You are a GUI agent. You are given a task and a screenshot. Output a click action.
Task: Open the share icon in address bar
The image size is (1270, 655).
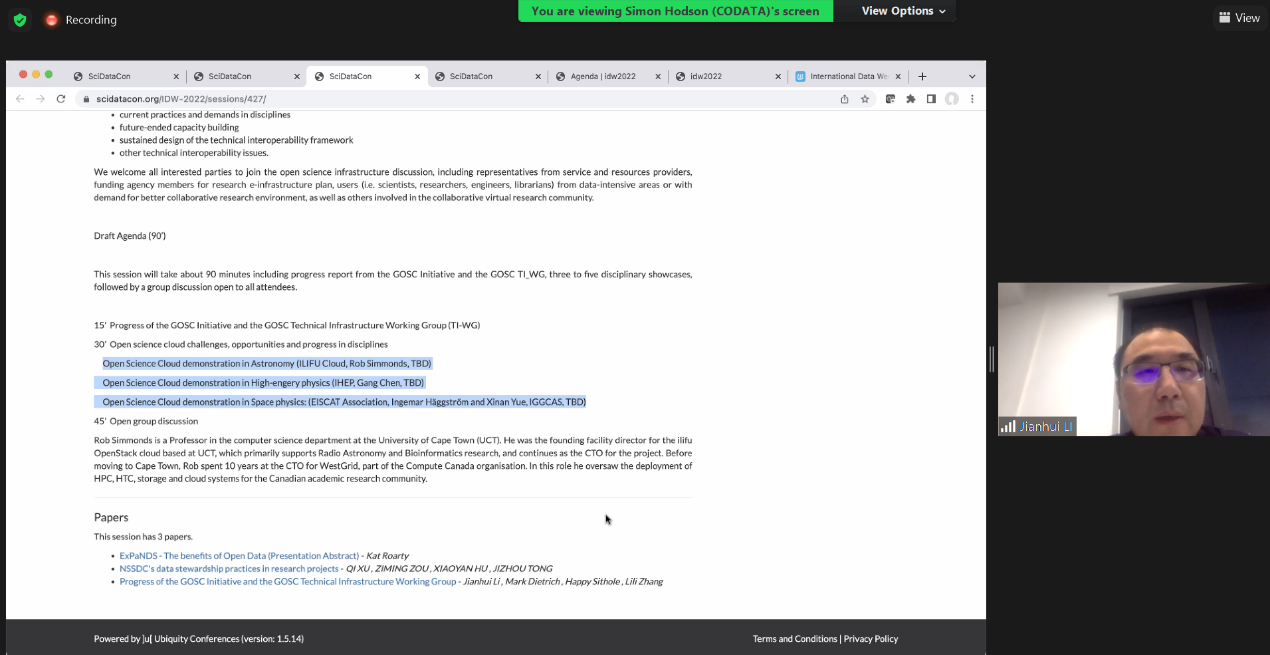tap(845, 99)
